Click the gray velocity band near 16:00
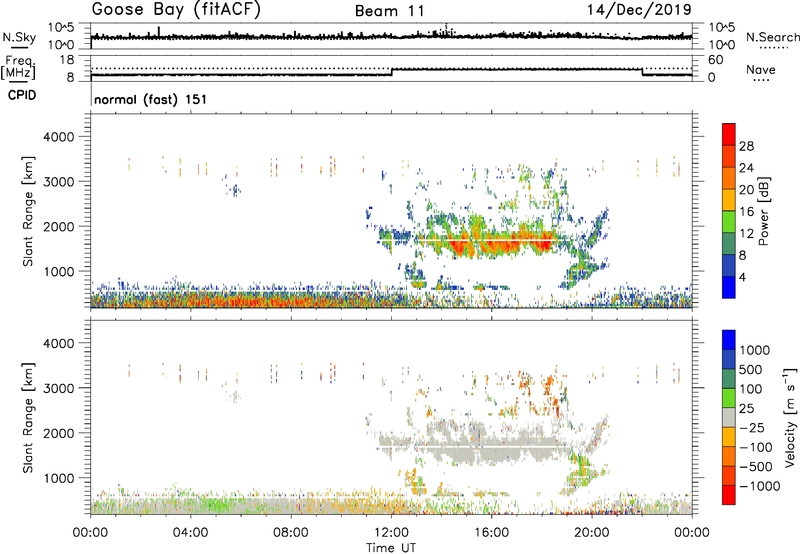 click(491, 448)
